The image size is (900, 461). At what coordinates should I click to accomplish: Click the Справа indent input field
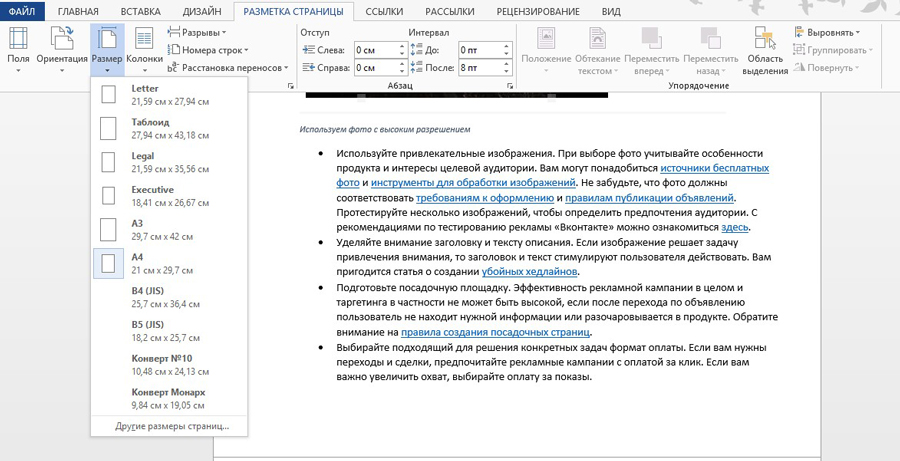(375, 68)
